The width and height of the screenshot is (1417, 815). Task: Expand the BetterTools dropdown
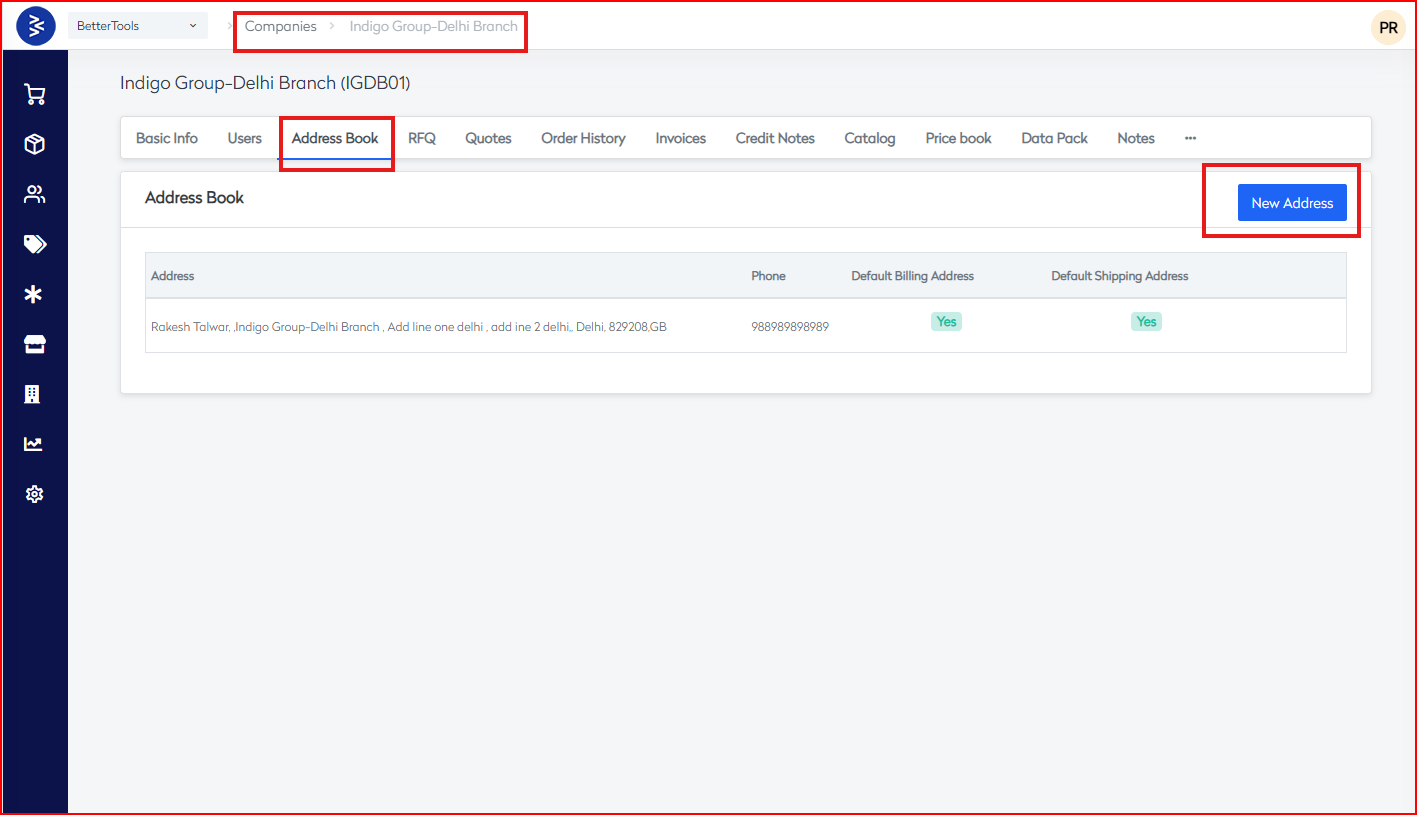(x=138, y=26)
